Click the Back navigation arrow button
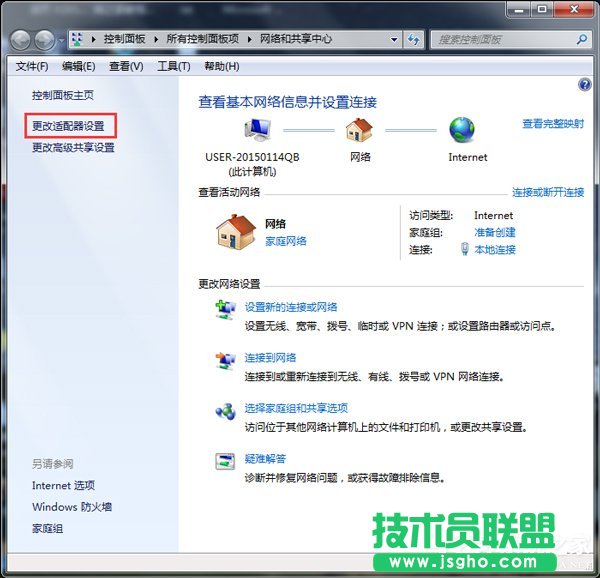 [x=20, y=40]
